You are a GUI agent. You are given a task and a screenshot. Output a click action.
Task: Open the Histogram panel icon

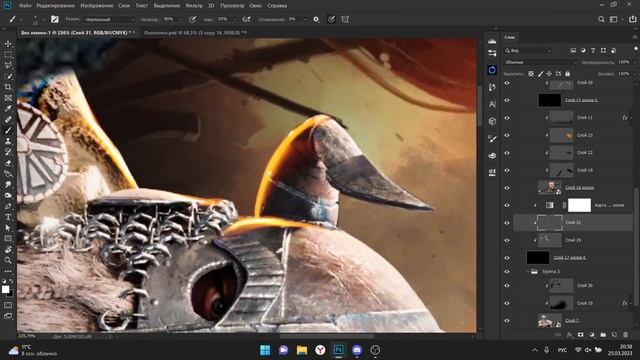coord(492,41)
